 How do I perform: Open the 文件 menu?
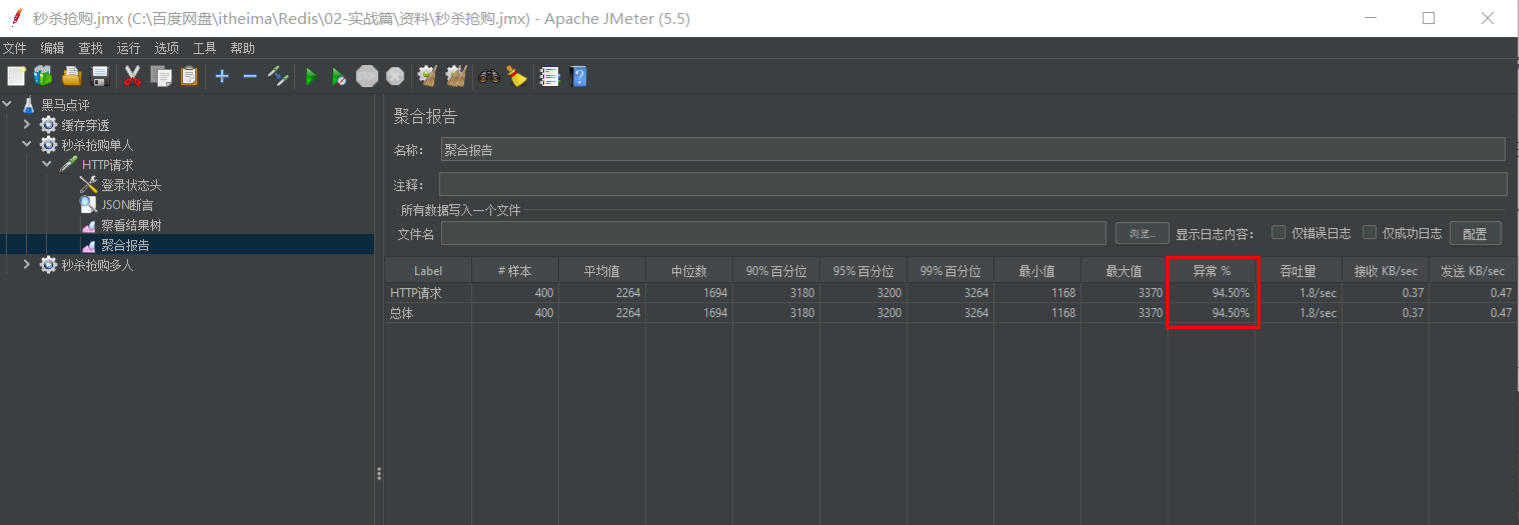[x=15, y=48]
